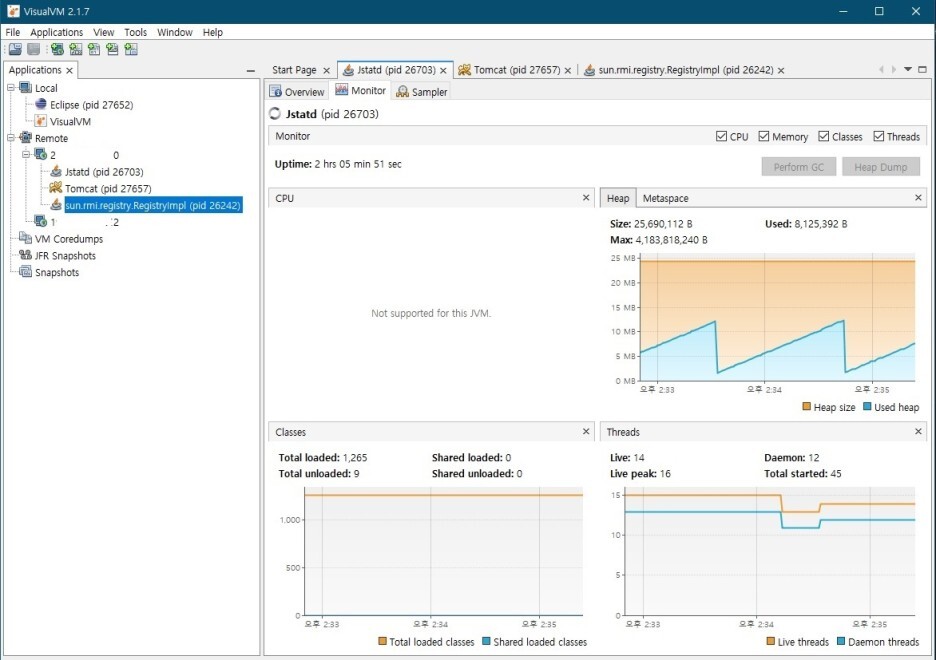Image resolution: width=936 pixels, height=660 pixels.
Task: Collapse the Remote tree node
Action: [x=11, y=138]
